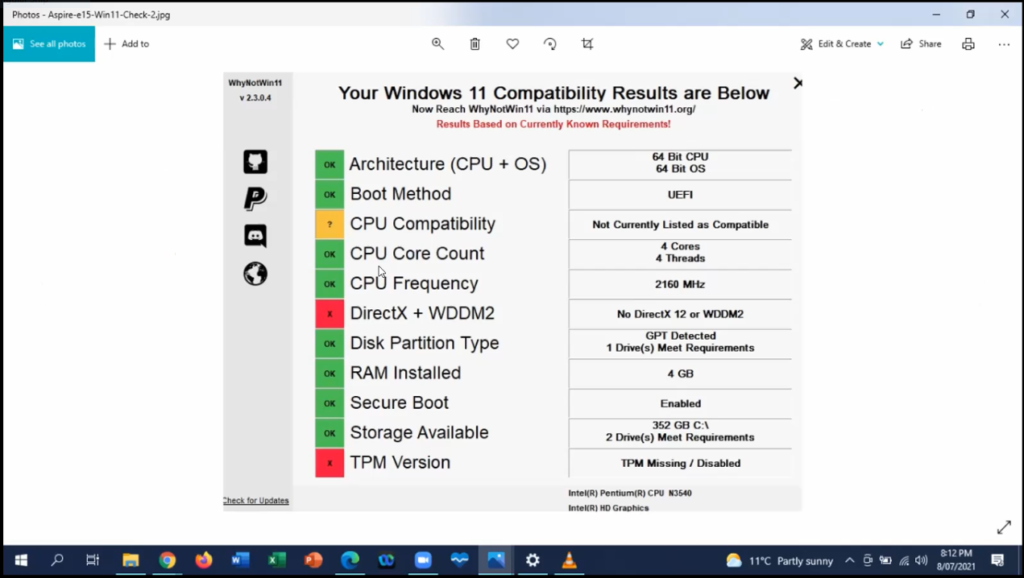Viewport: 1024px width, 578px height.
Task: Enter fullscreen with diagonal arrows icon
Action: [x=1004, y=527]
